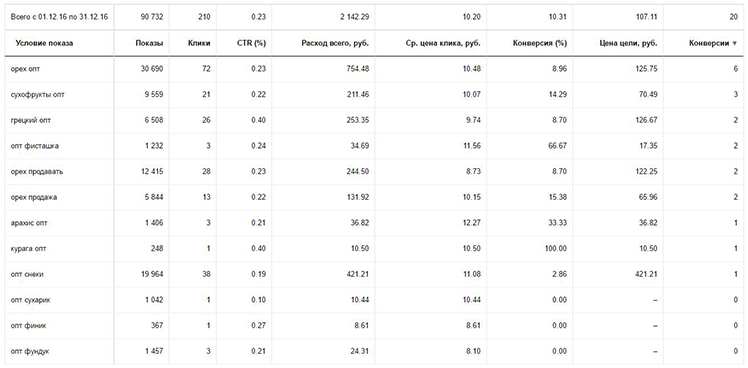Open the keyword опт фисташка
748x368 pixels.
click(x=34, y=146)
